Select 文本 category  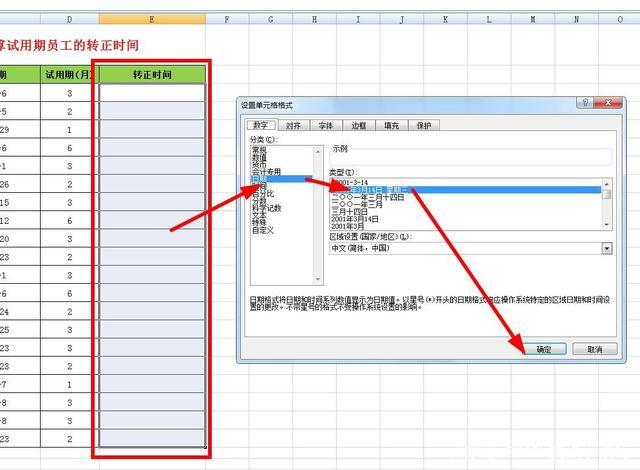tap(259, 215)
